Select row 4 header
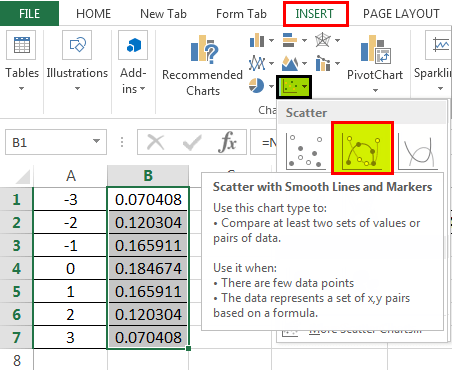Viewport: 452px width, 370px height. (x=16, y=268)
